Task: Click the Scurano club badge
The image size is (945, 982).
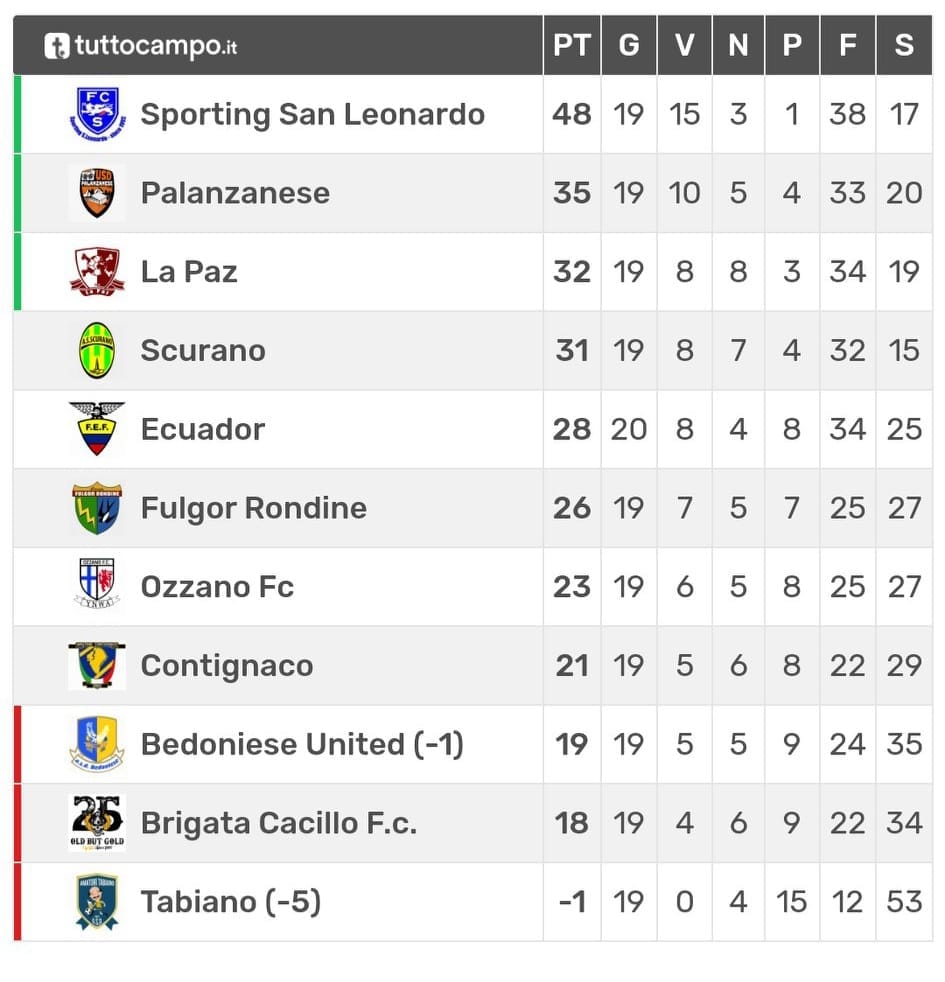Action: coord(97,350)
